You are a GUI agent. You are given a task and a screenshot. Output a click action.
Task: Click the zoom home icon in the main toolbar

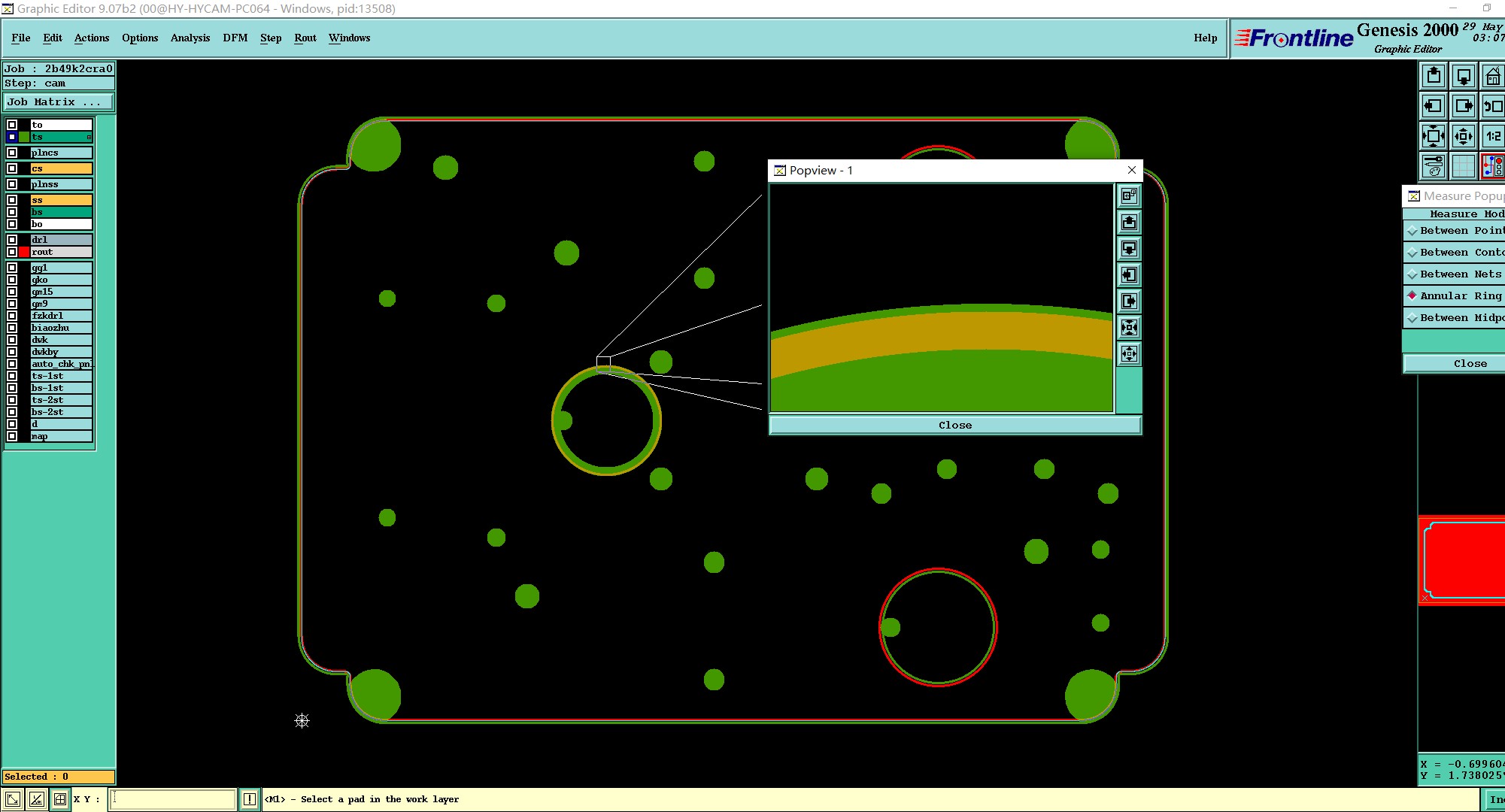click(1492, 76)
